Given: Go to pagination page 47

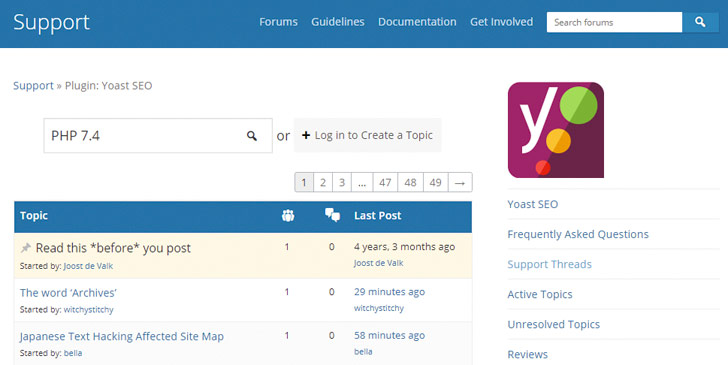Looking at the screenshot, I should (385, 182).
